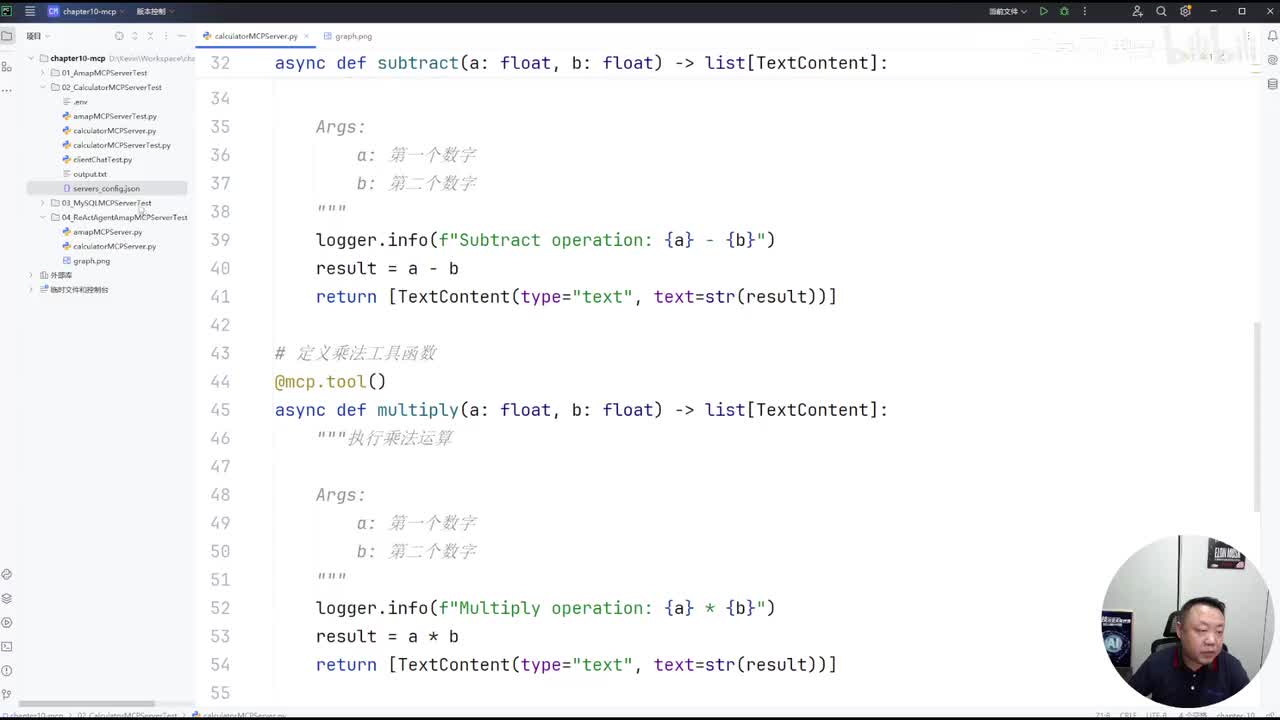Select calculatorMCPServer.py under 02_CalculatorMCPServerTest
Viewport: 1280px width, 720px height.
point(109,131)
